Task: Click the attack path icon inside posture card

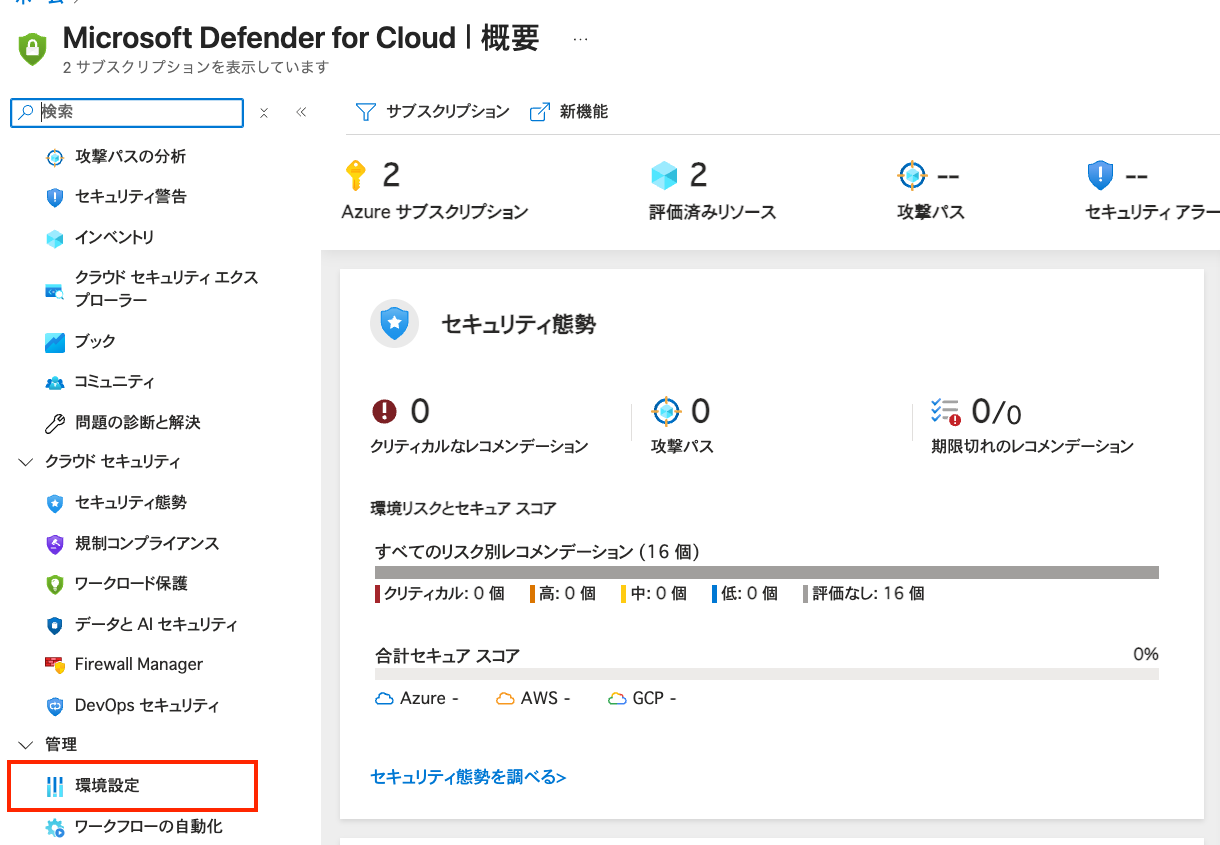Action: [x=666, y=411]
